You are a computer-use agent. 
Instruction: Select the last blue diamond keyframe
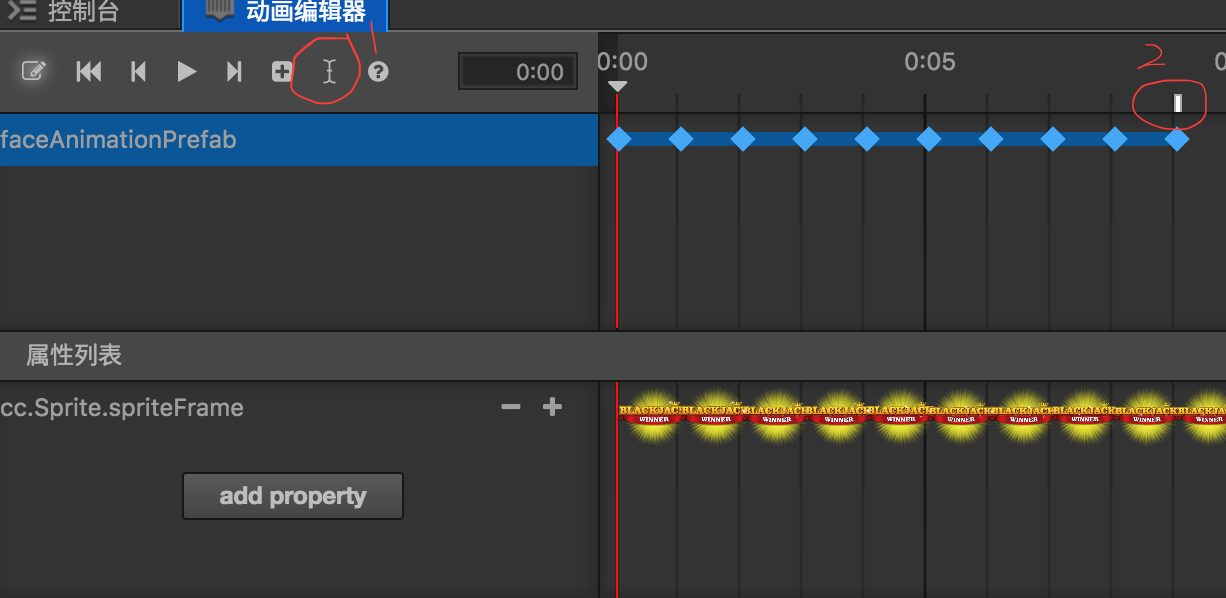1177,139
